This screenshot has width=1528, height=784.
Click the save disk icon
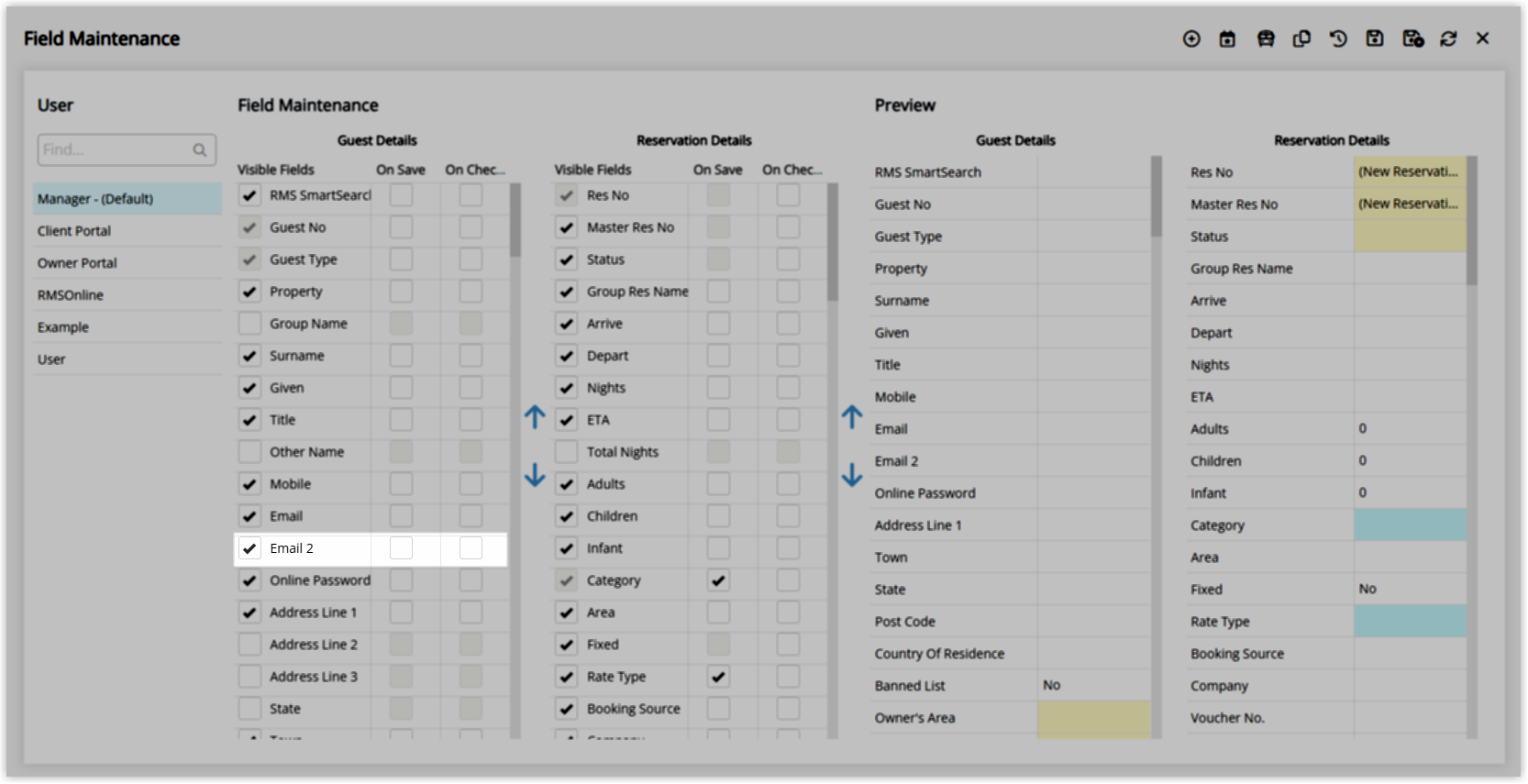click(x=1375, y=39)
